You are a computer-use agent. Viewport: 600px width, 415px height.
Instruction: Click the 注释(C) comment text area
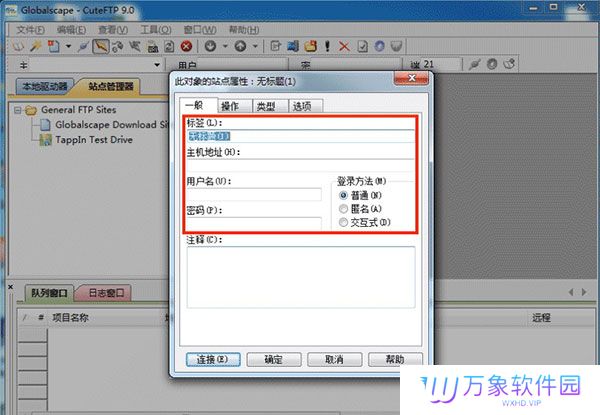[x=301, y=277]
